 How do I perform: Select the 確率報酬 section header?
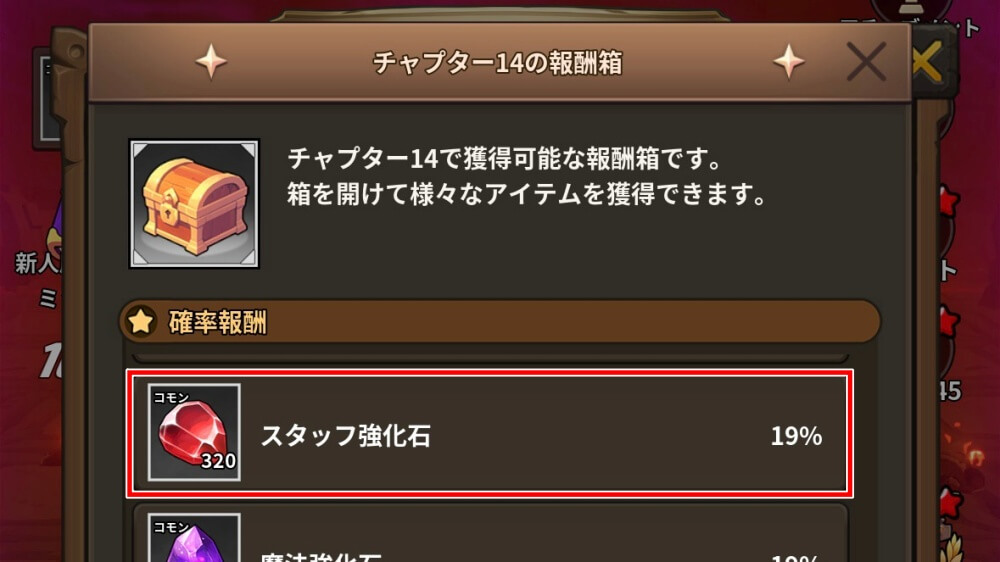[500, 322]
